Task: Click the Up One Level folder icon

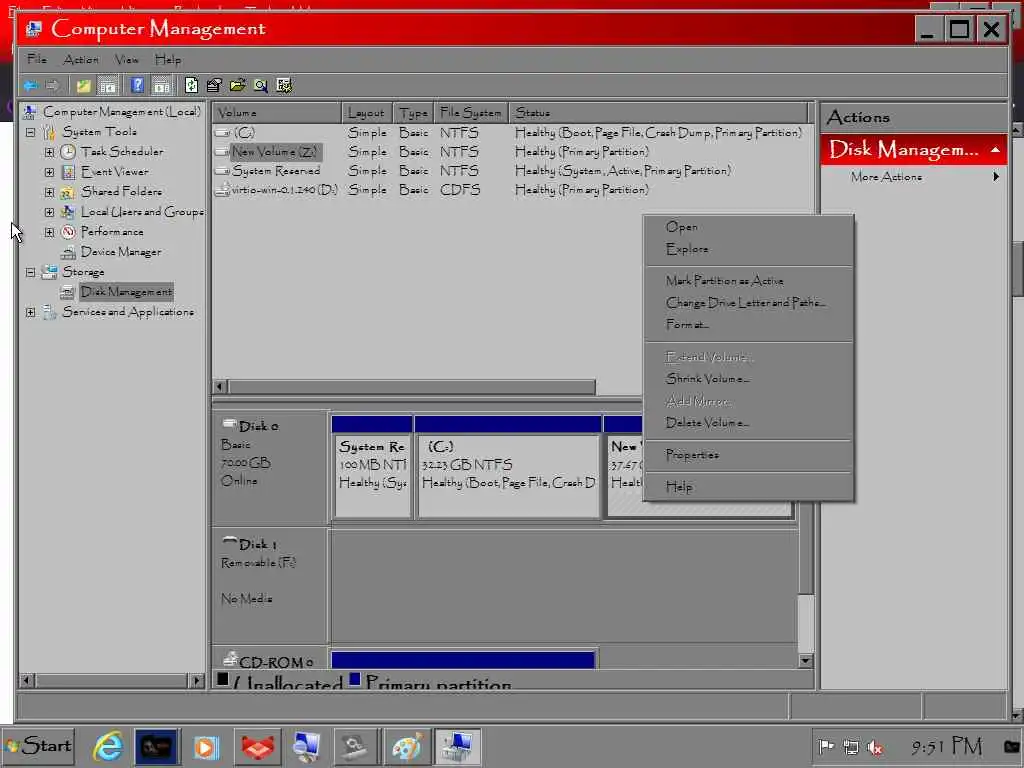Action: (84, 86)
